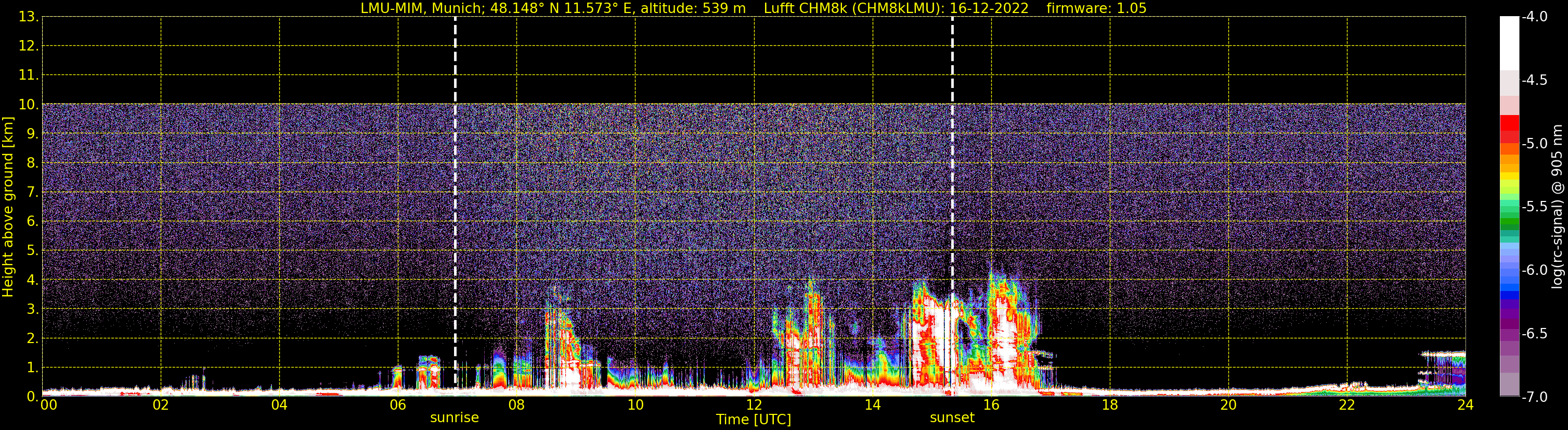Click the time axis tick label '04'
This screenshot has width=1568, height=430.
point(279,405)
